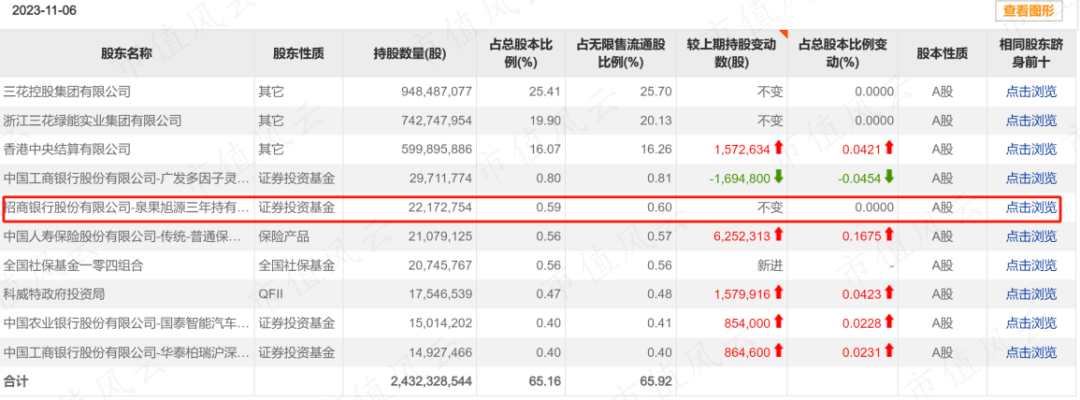The height and width of the screenshot is (400, 1080).
Task: Select the 中国农业银行-国泰智能汽车 shareholder name
Action: click(127, 324)
